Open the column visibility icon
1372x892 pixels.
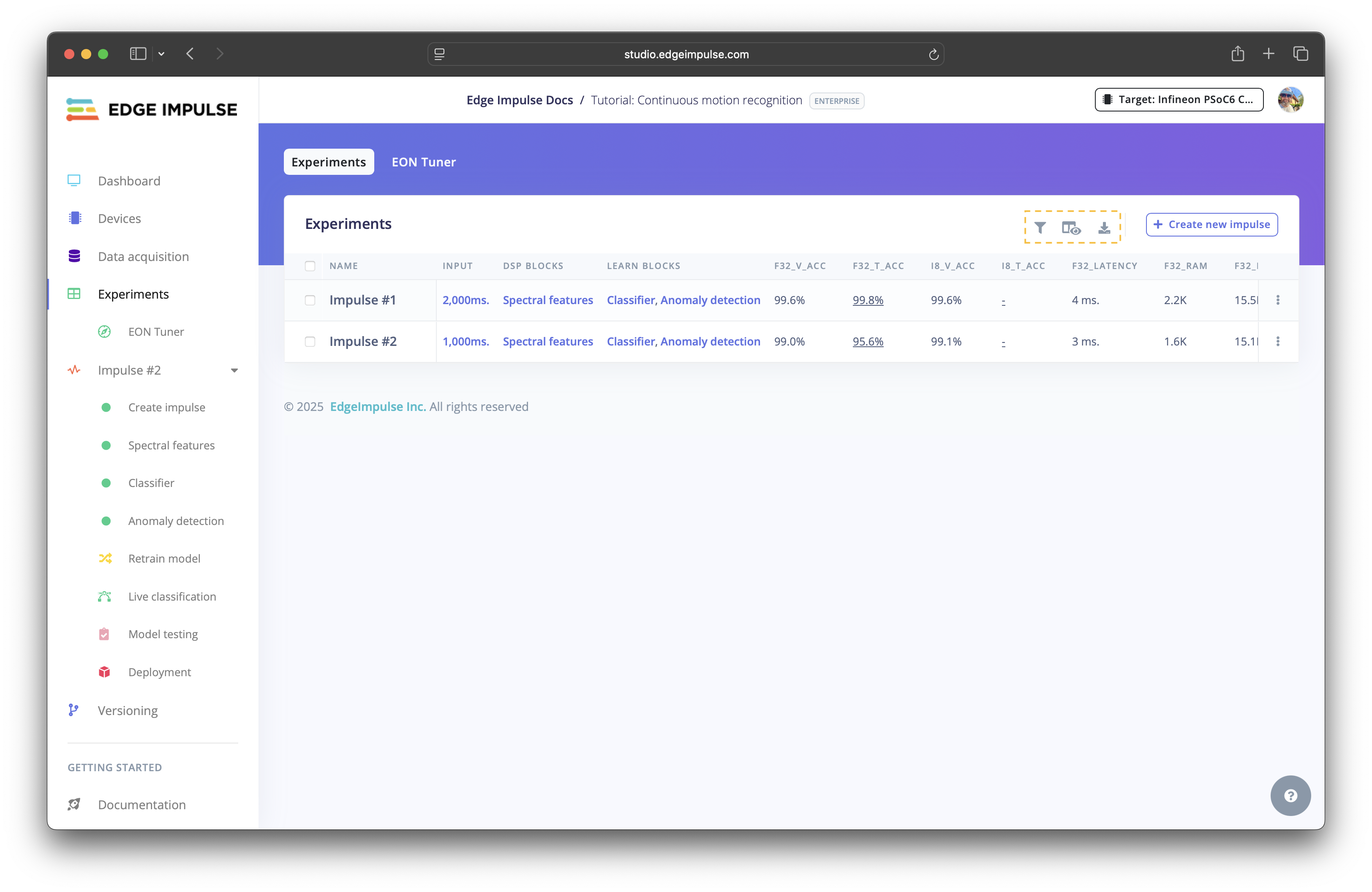[1071, 228]
